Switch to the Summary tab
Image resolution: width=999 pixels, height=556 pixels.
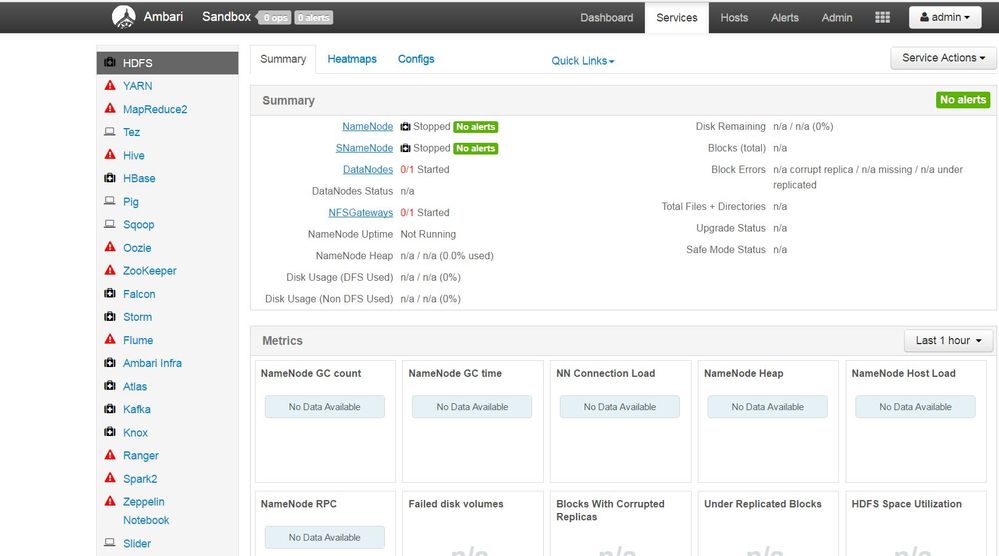[283, 59]
